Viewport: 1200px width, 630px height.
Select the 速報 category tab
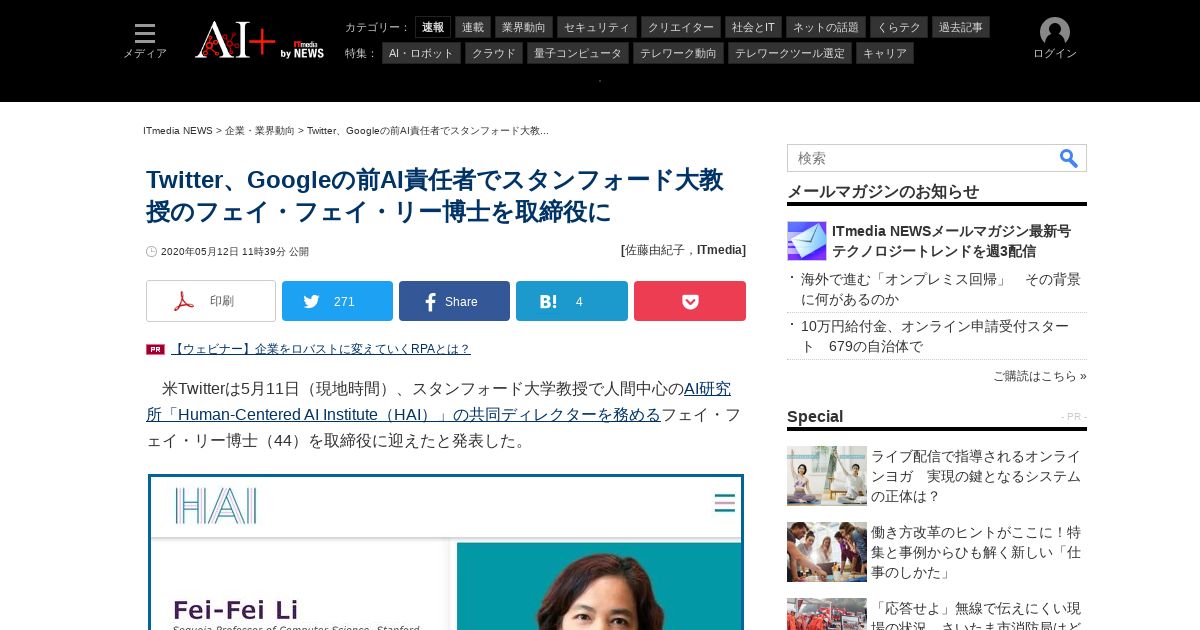(433, 27)
